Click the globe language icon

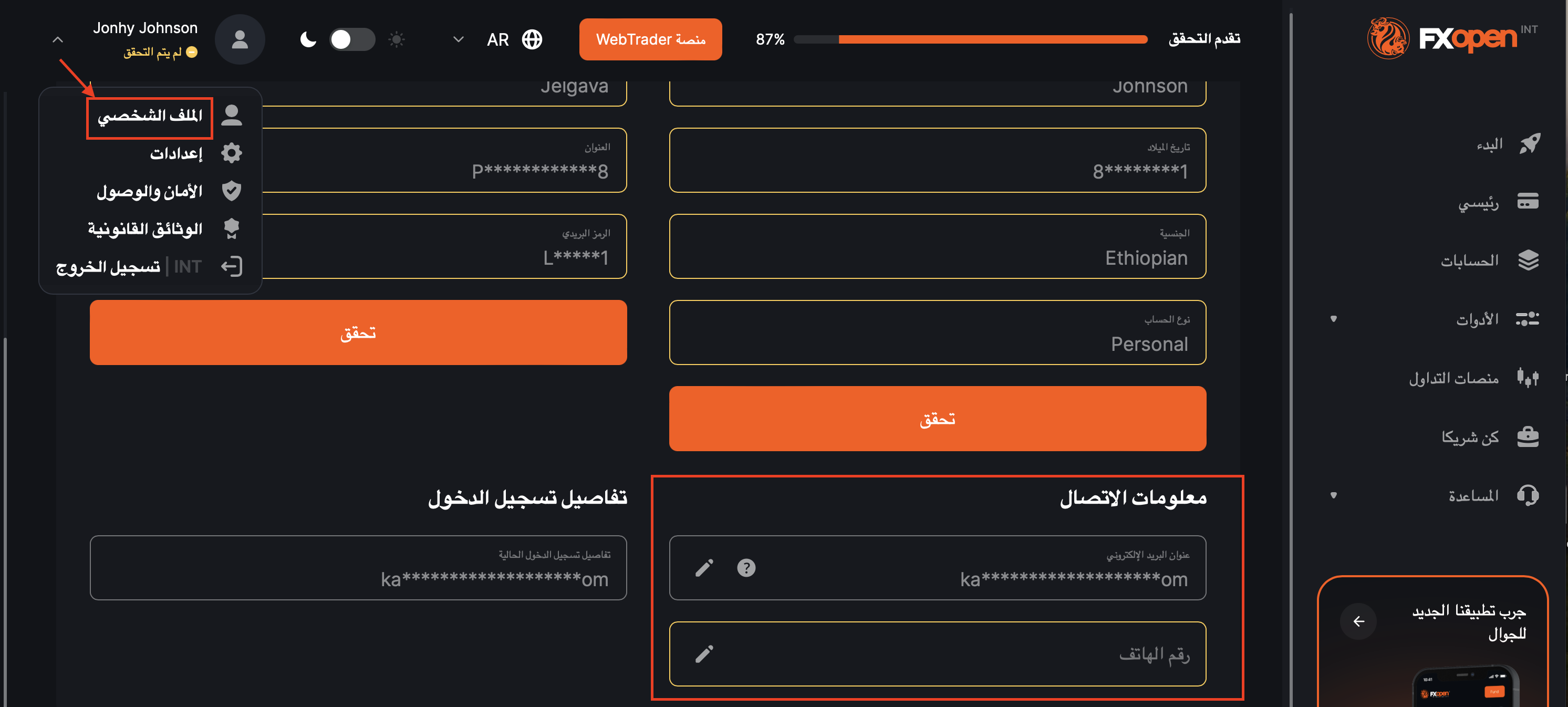[x=532, y=39]
